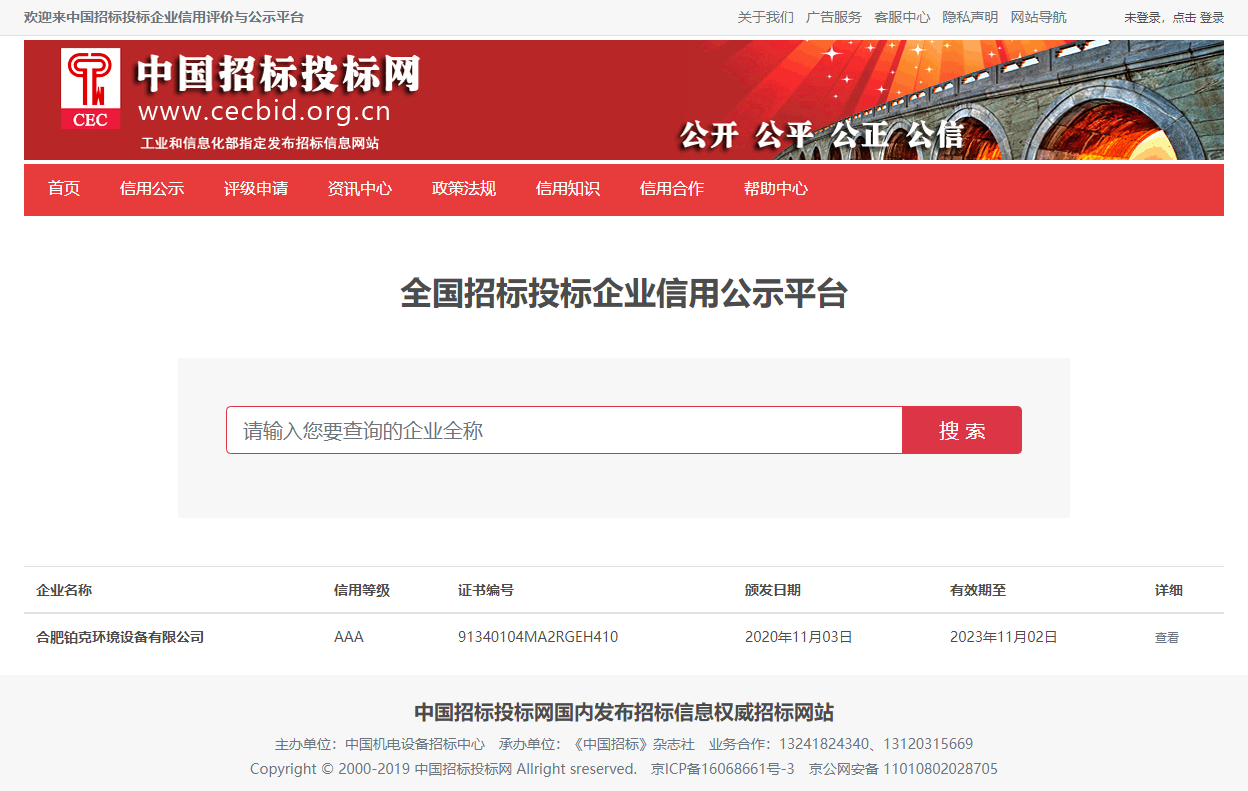Click the 搜索 search button
The image size is (1248, 791).
coord(962,429)
